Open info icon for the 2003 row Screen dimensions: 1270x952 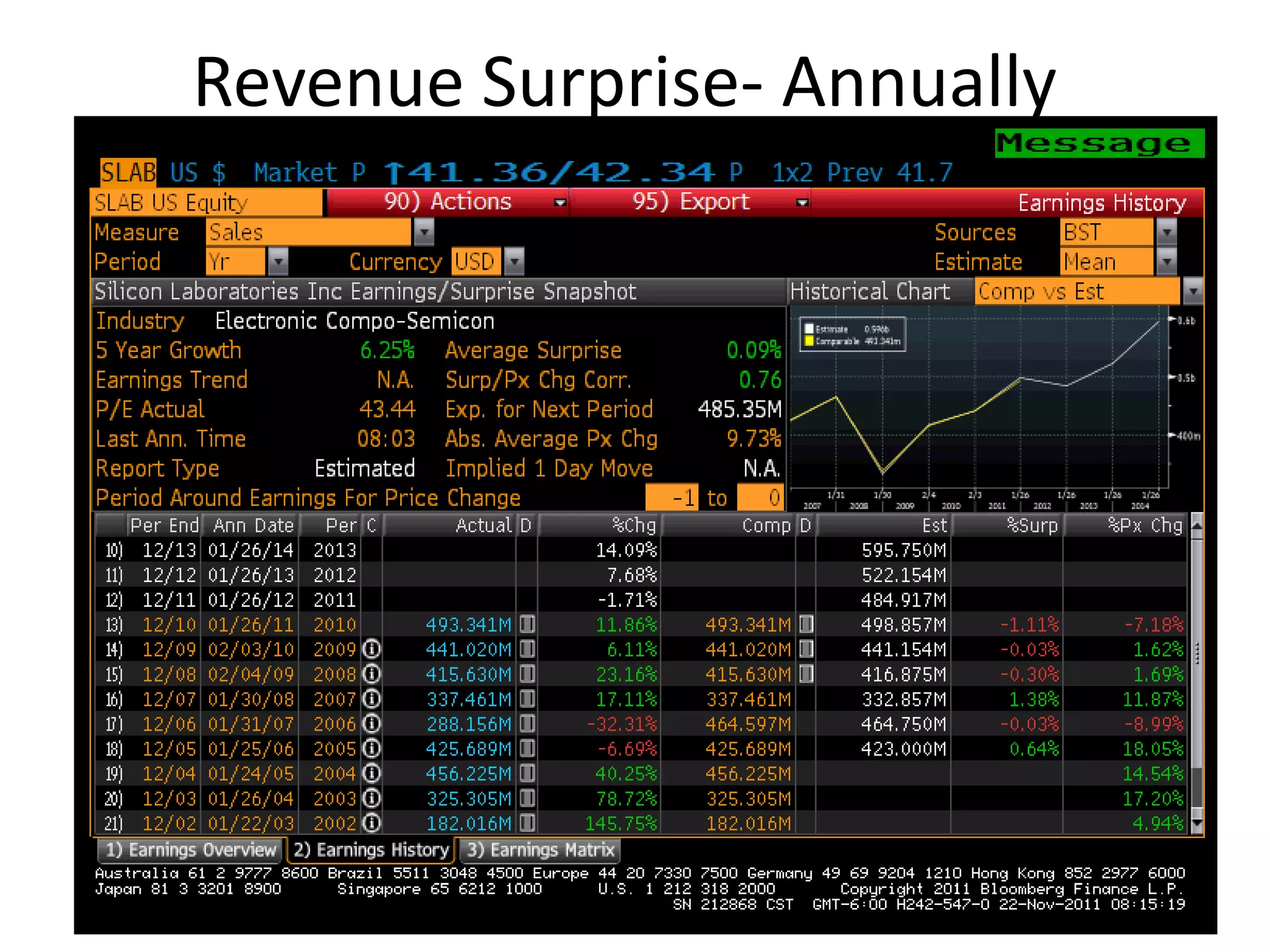pos(371,798)
